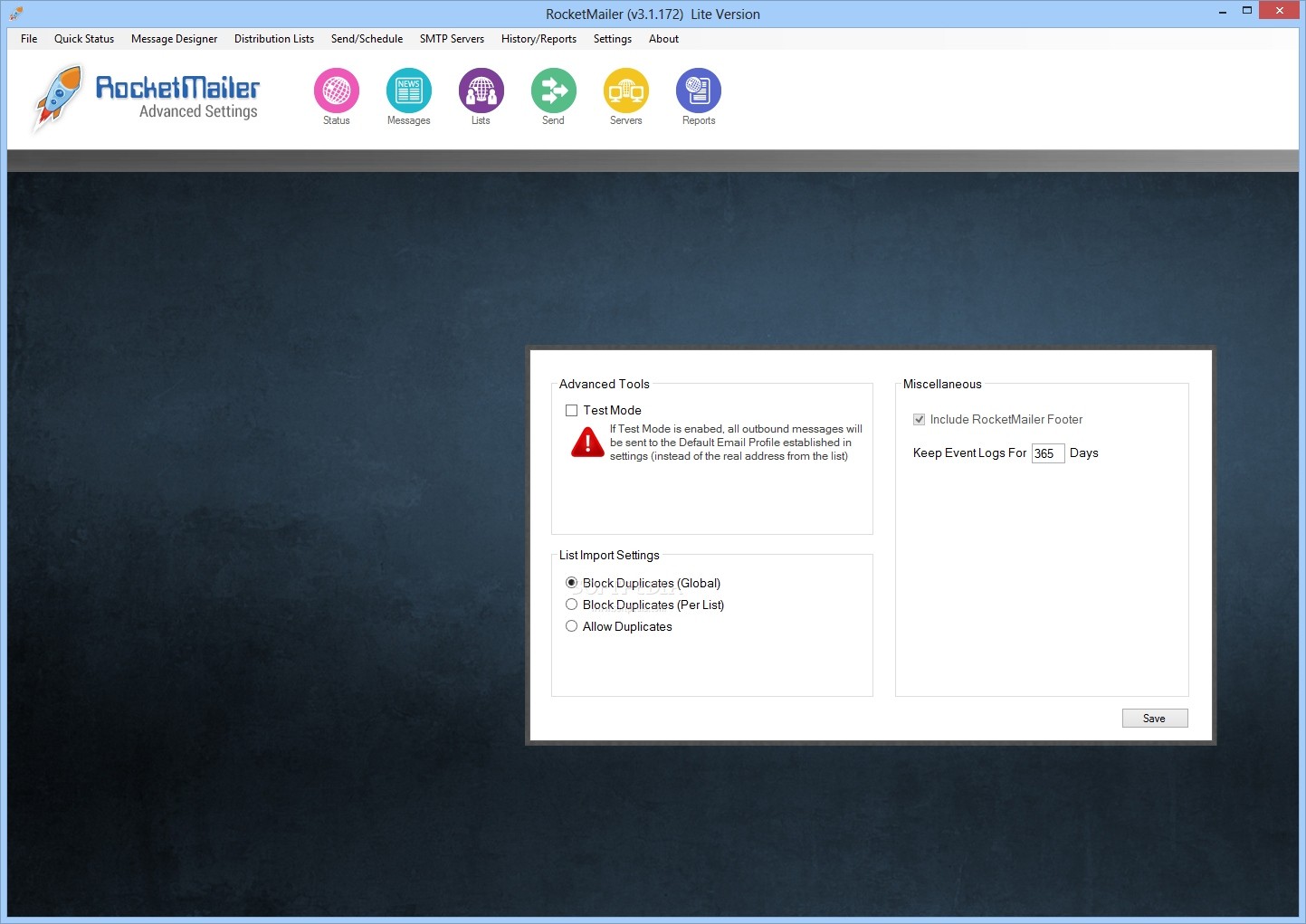1306x924 pixels.
Task: Click the app icon in title bar
Action: [x=16, y=13]
